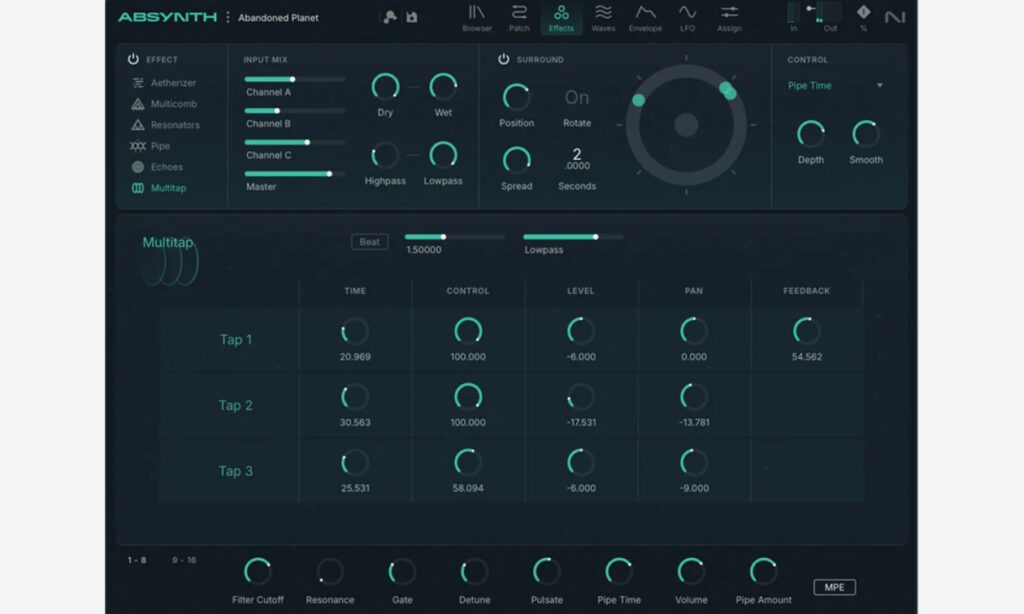This screenshot has width=1024, height=614.
Task: Click the Filter Cutoff macro knob
Action: pyautogui.click(x=257, y=572)
